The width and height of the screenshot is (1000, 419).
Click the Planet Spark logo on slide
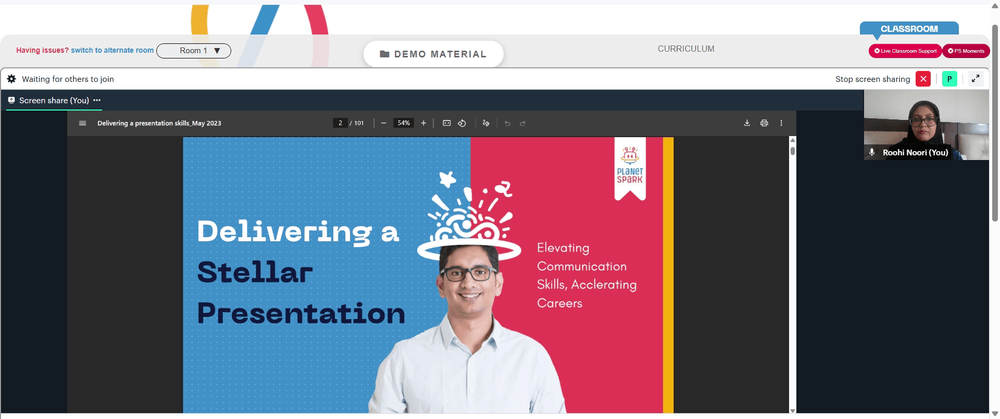coord(630,168)
